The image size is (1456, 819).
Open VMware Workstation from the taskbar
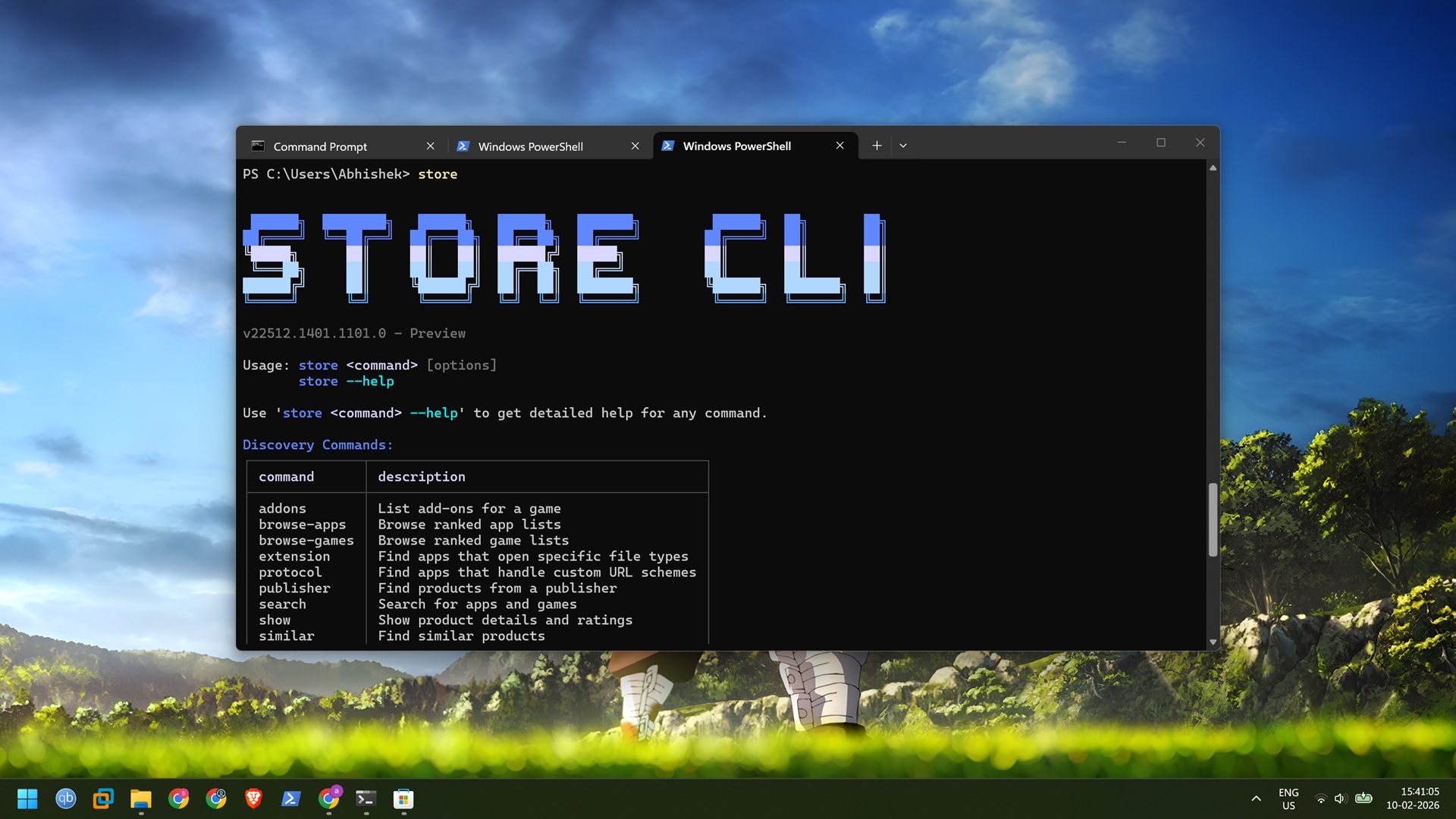(x=103, y=799)
